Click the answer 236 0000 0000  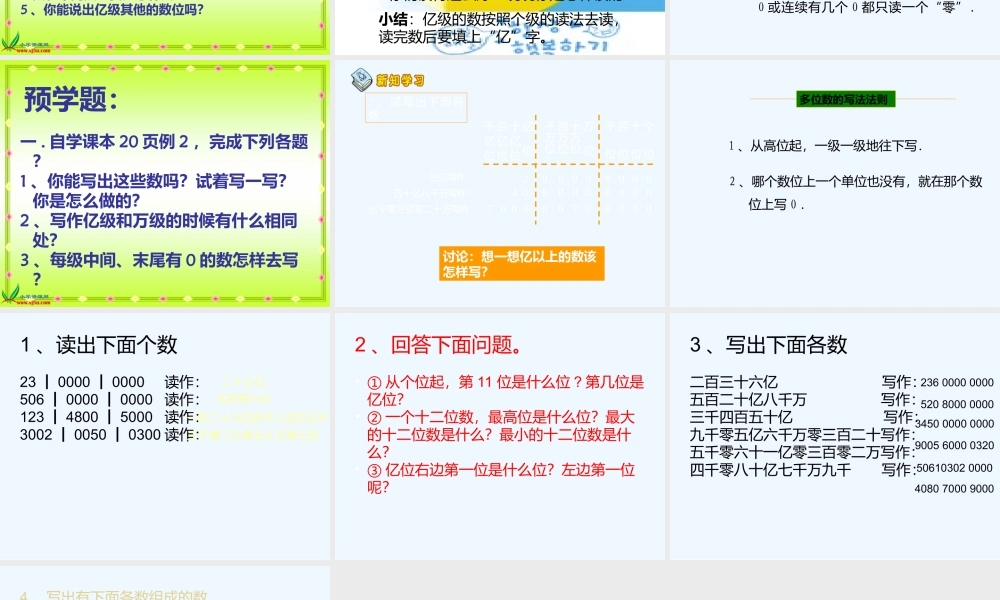(957, 383)
